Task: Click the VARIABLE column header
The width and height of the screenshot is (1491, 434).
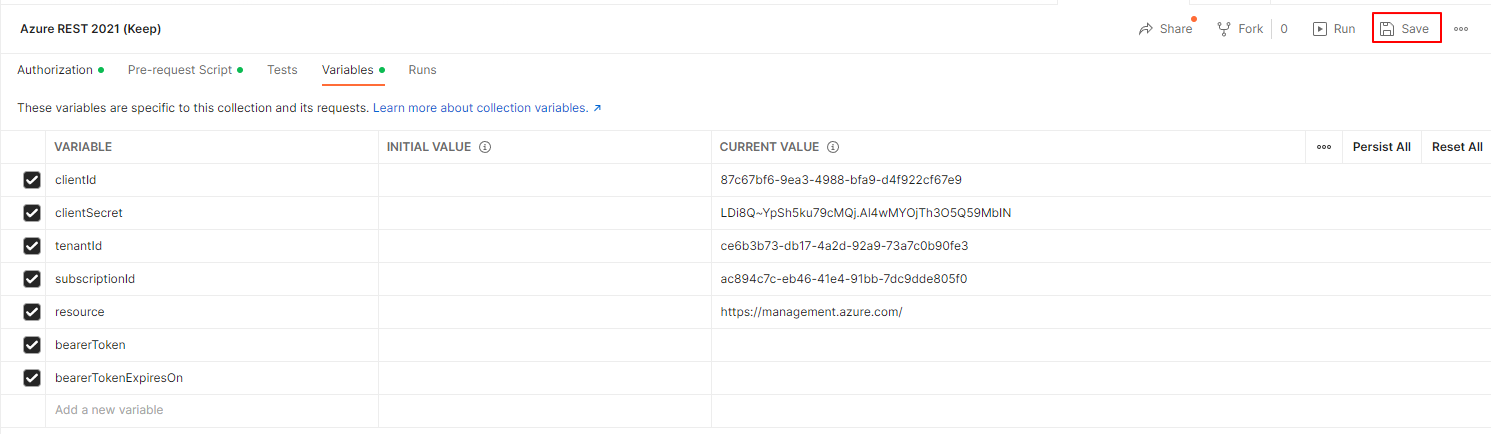Action: pyautogui.click(x=83, y=147)
